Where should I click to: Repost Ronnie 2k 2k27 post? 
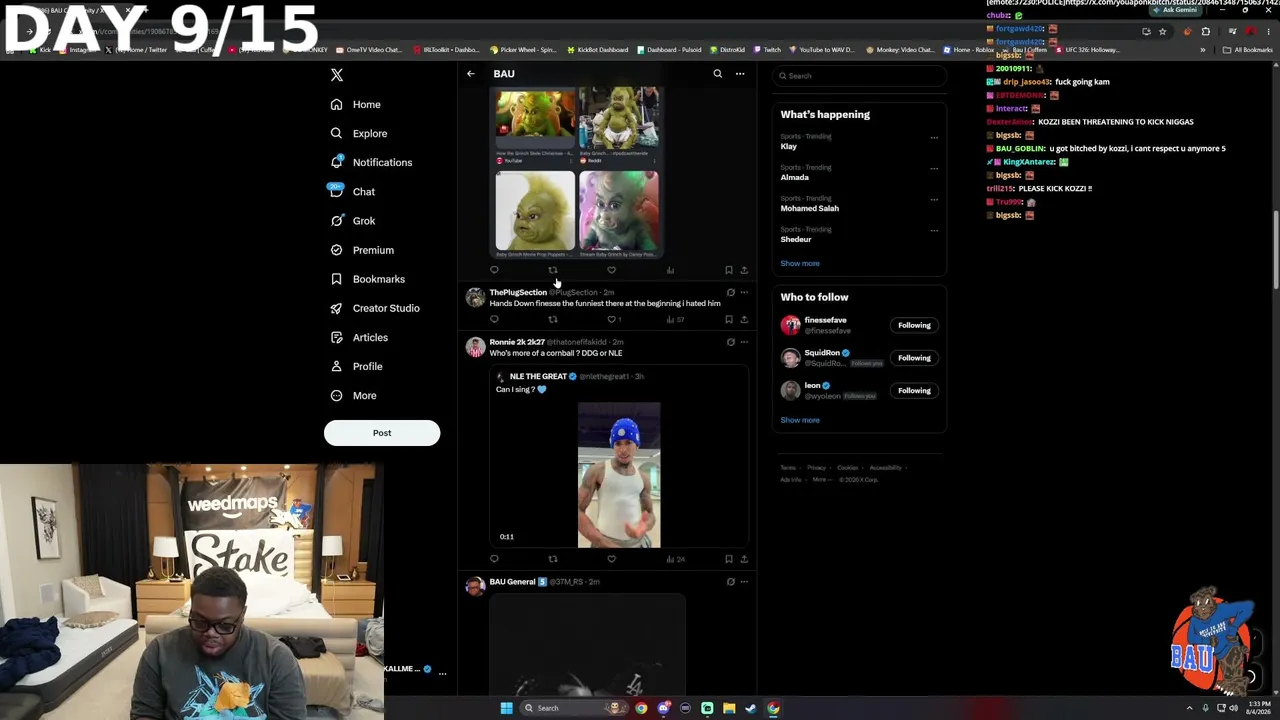tap(553, 559)
